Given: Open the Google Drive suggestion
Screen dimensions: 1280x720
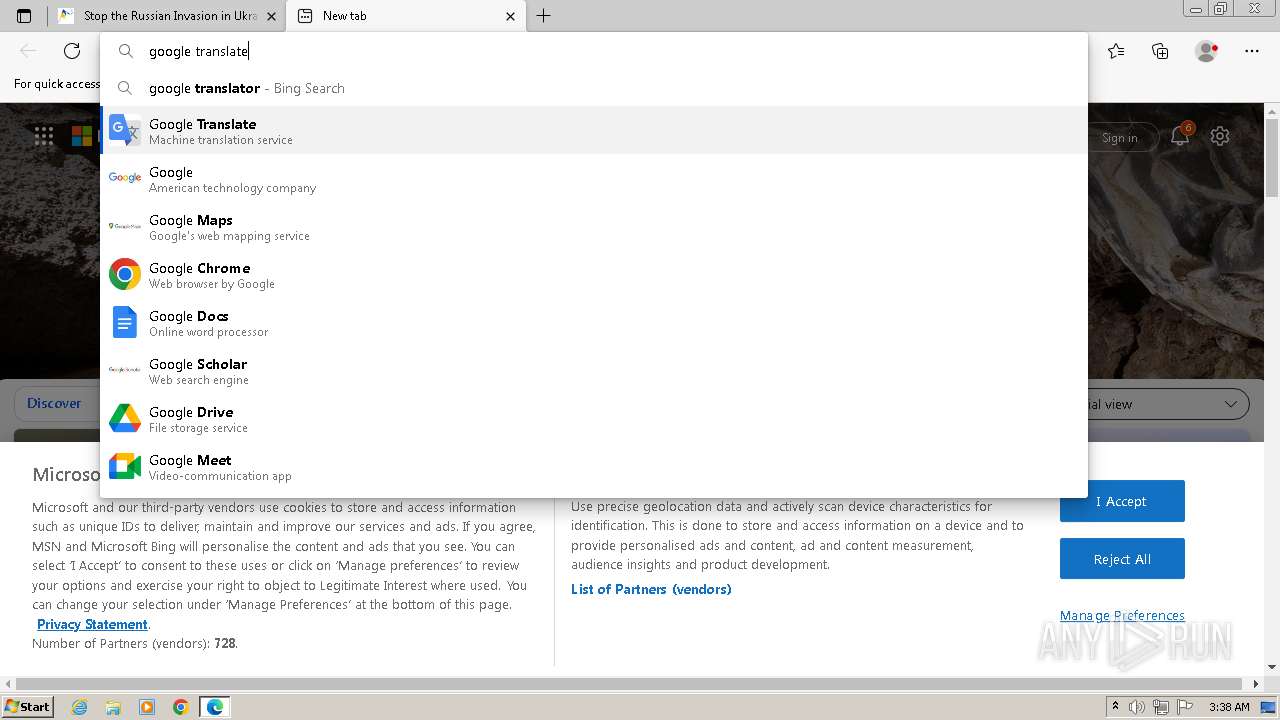Looking at the screenshot, I should click(x=594, y=418).
